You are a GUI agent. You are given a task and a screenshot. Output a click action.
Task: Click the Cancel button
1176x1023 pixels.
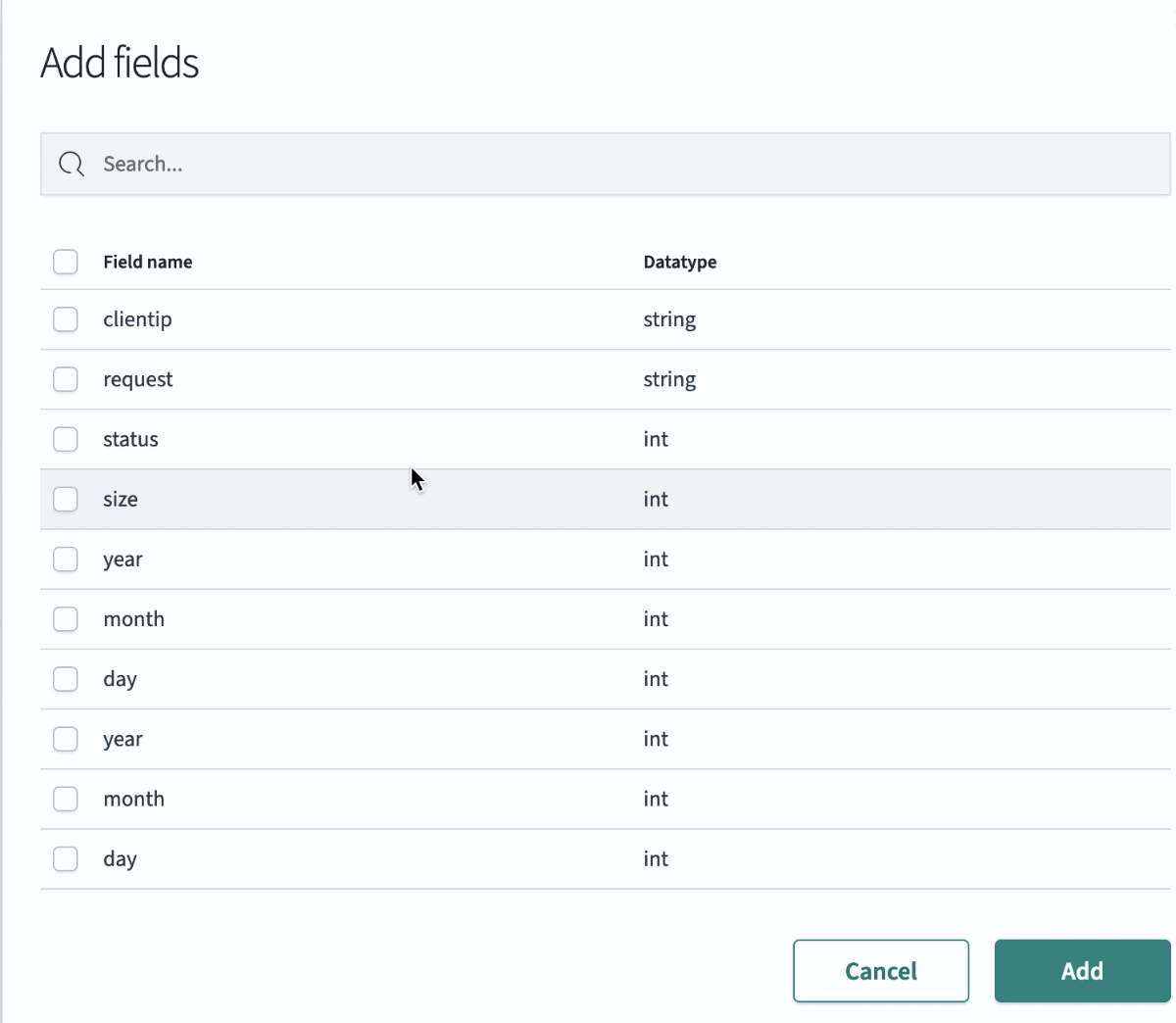coord(881,971)
